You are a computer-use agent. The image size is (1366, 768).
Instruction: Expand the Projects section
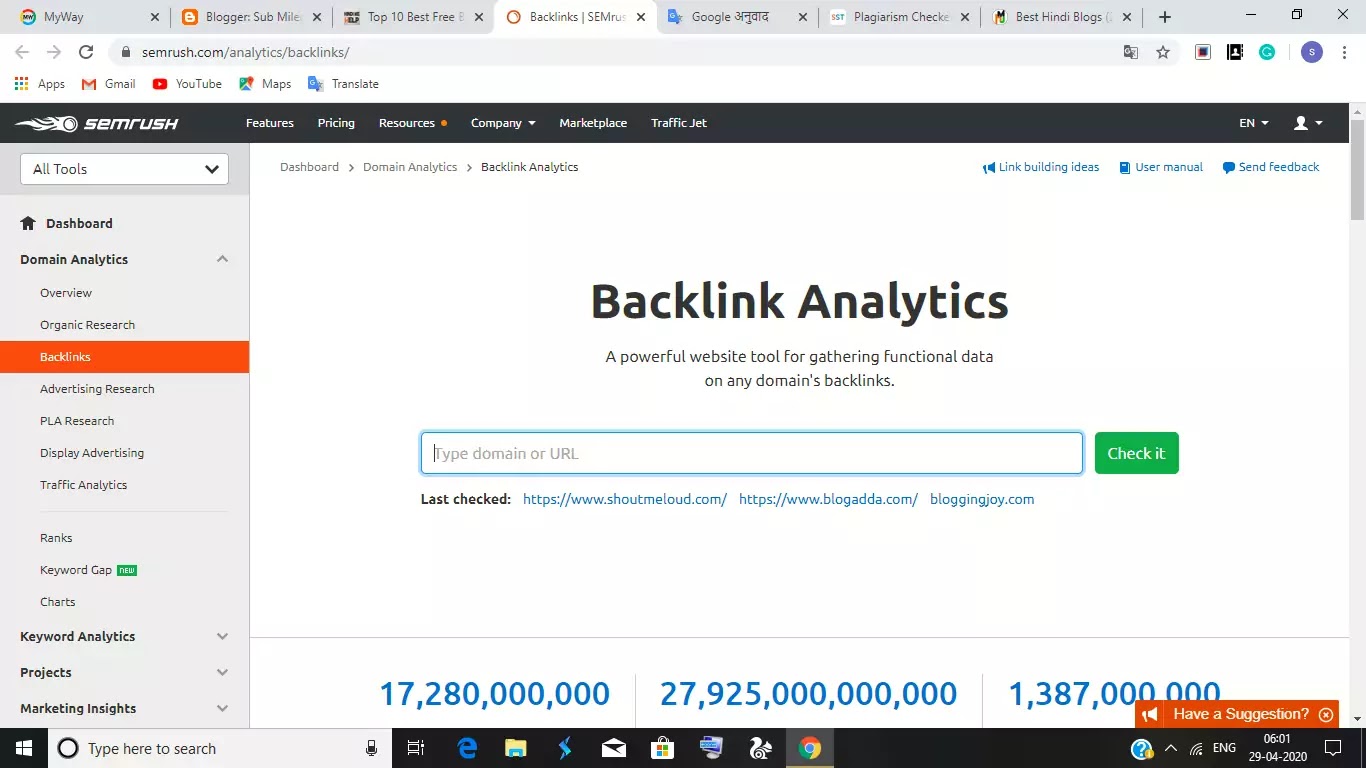pos(222,672)
